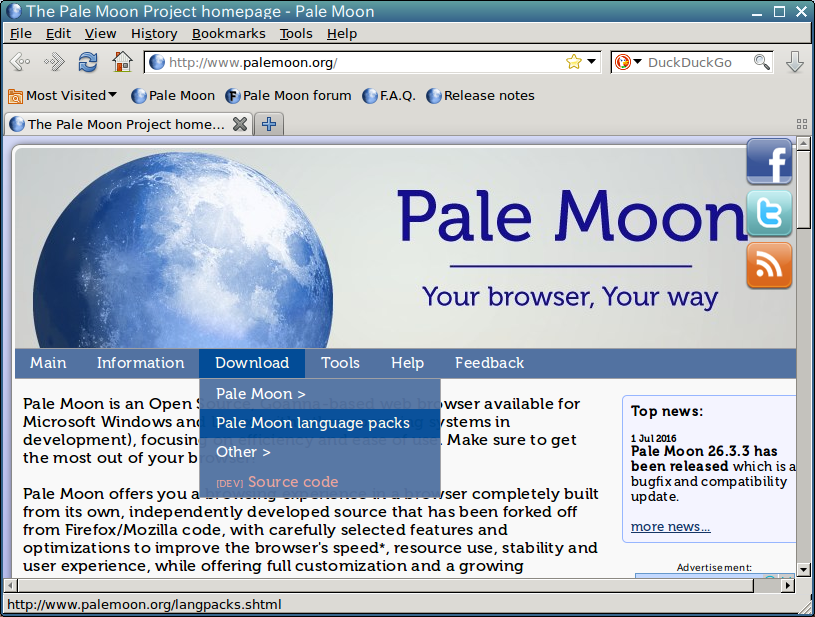Screen dimensions: 815x617
Task: Close the Pale Moon Project homepage tab
Action: (240, 124)
